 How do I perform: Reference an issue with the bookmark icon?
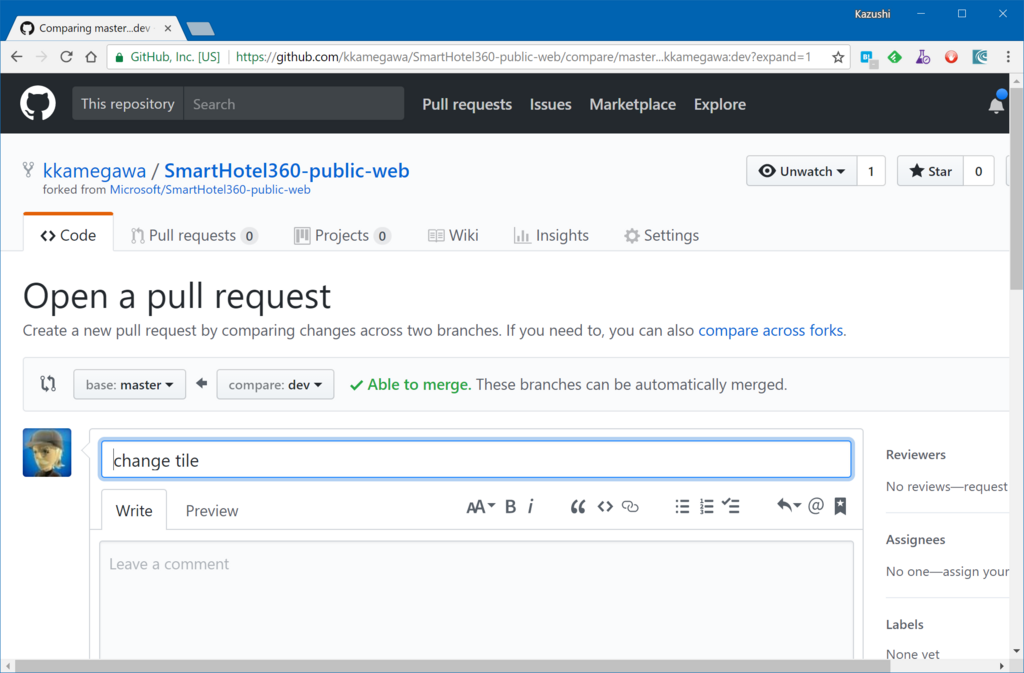point(840,506)
